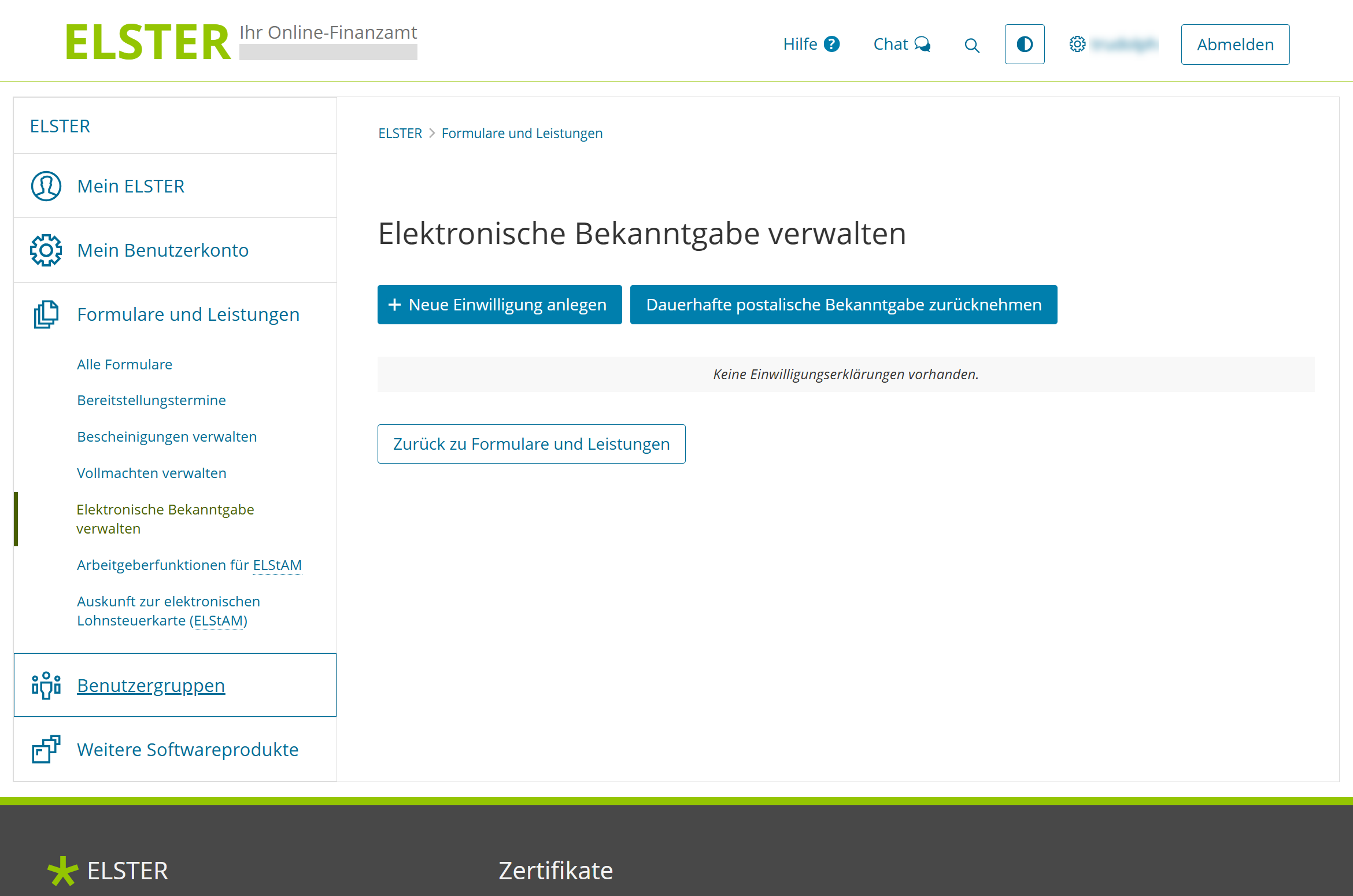The height and width of the screenshot is (896, 1353).
Task: Click the Hilfe text link
Action: [x=800, y=44]
